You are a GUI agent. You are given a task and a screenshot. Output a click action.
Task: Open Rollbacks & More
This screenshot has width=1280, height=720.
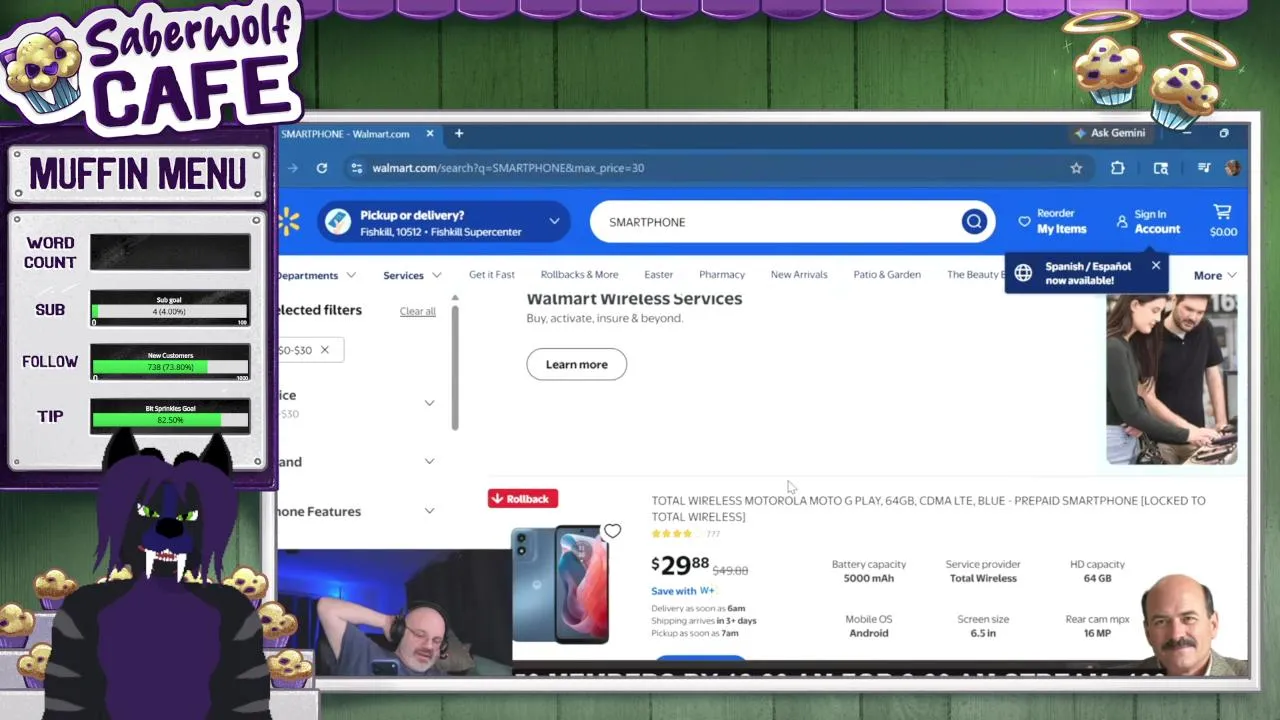[579, 274]
